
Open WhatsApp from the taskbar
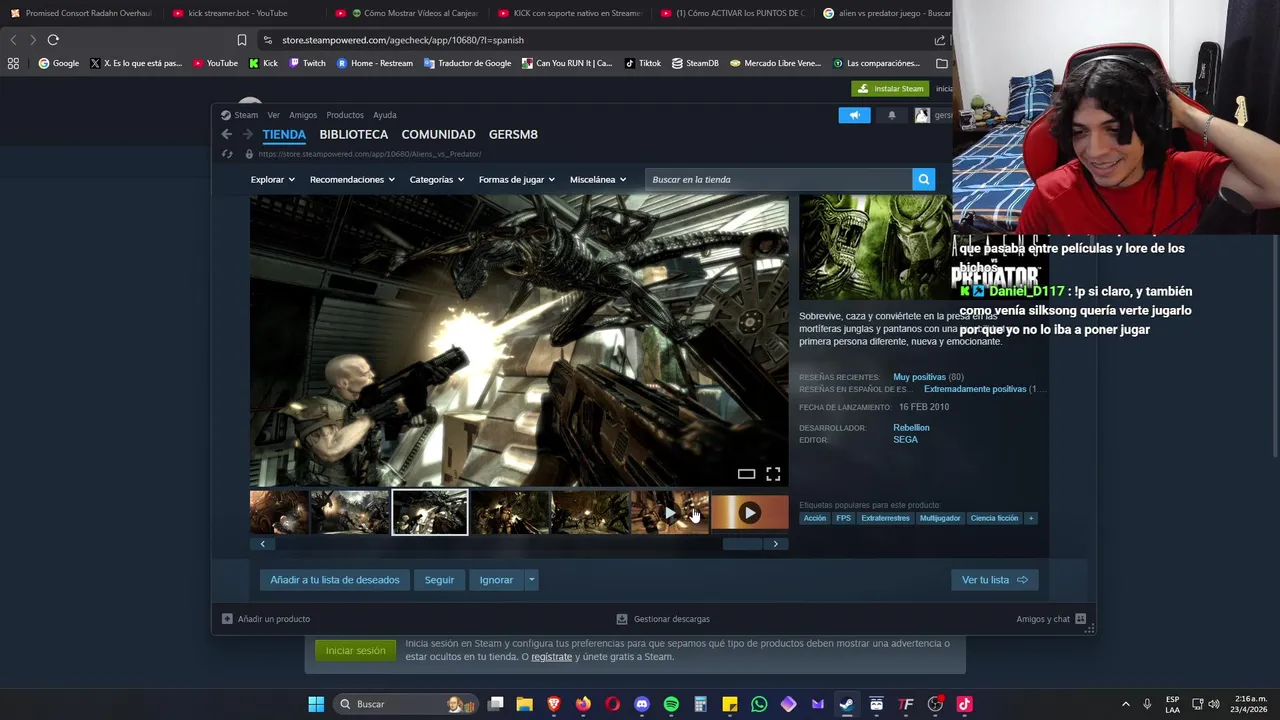click(759, 704)
